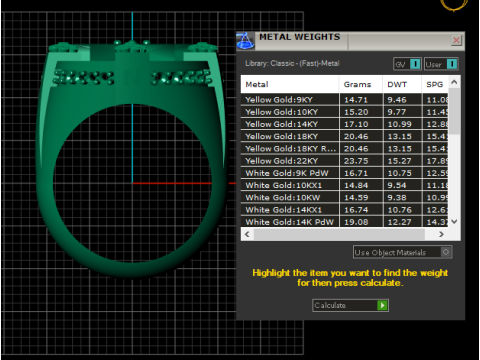This screenshot has height=360, width=480.
Task: Sort by the Metal column header
Action: click(290, 84)
